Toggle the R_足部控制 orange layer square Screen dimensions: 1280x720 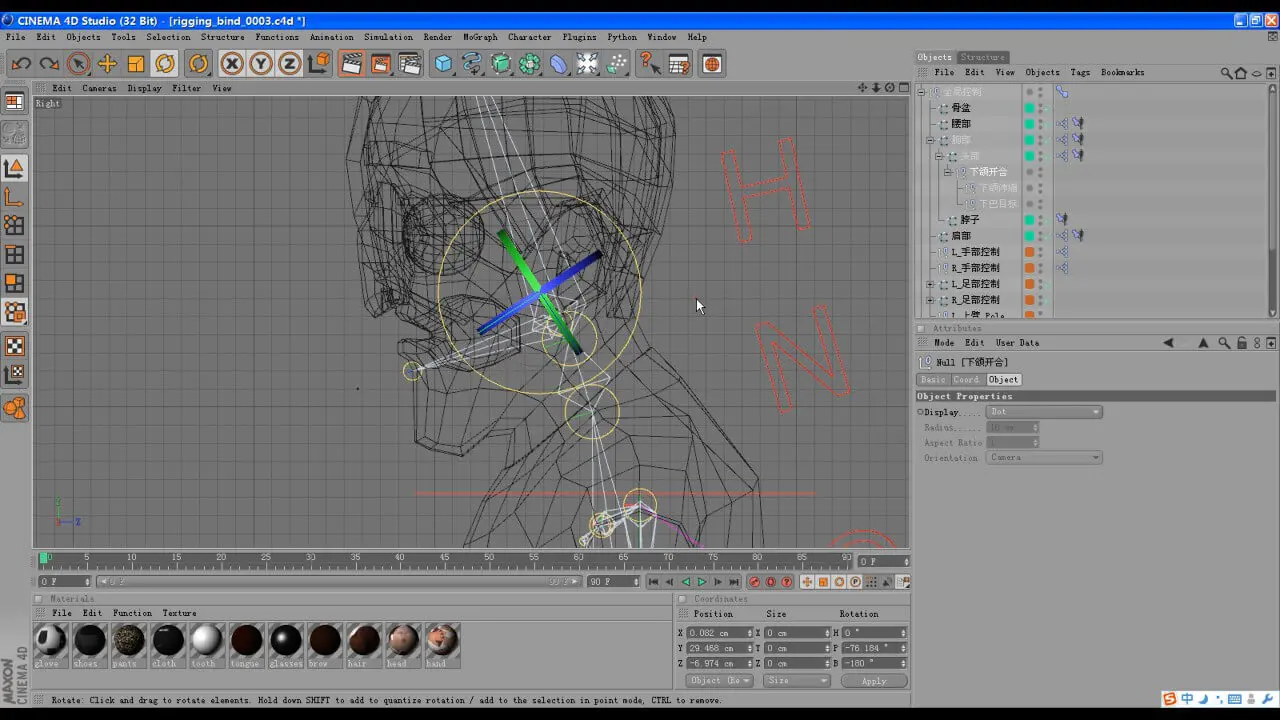[1029, 300]
